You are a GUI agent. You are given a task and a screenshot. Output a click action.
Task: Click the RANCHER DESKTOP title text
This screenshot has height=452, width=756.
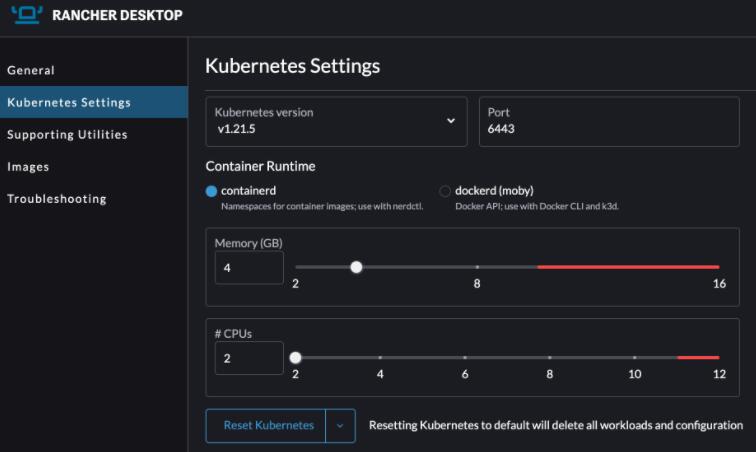(x=117, y=15)
